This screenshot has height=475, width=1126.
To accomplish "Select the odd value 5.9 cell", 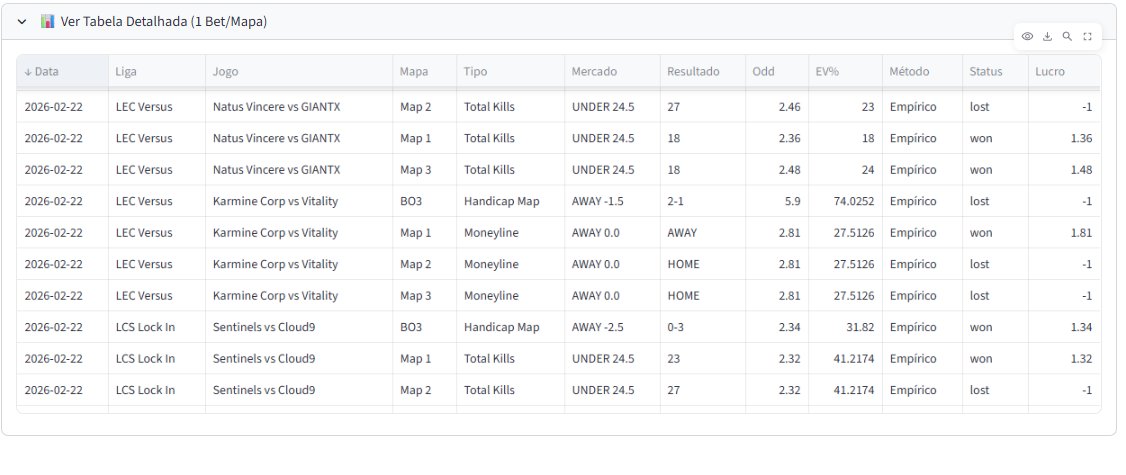I will pos(777,201).
